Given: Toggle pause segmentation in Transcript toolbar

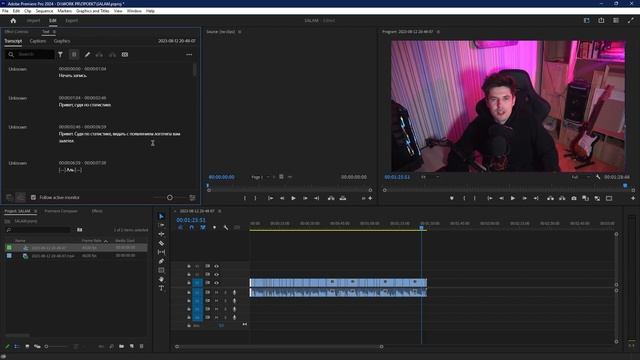Looking at the screenshot, I should click(74, 54).
